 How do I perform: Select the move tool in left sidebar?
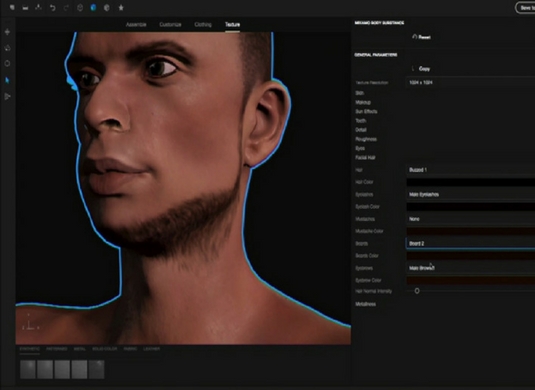7,32
